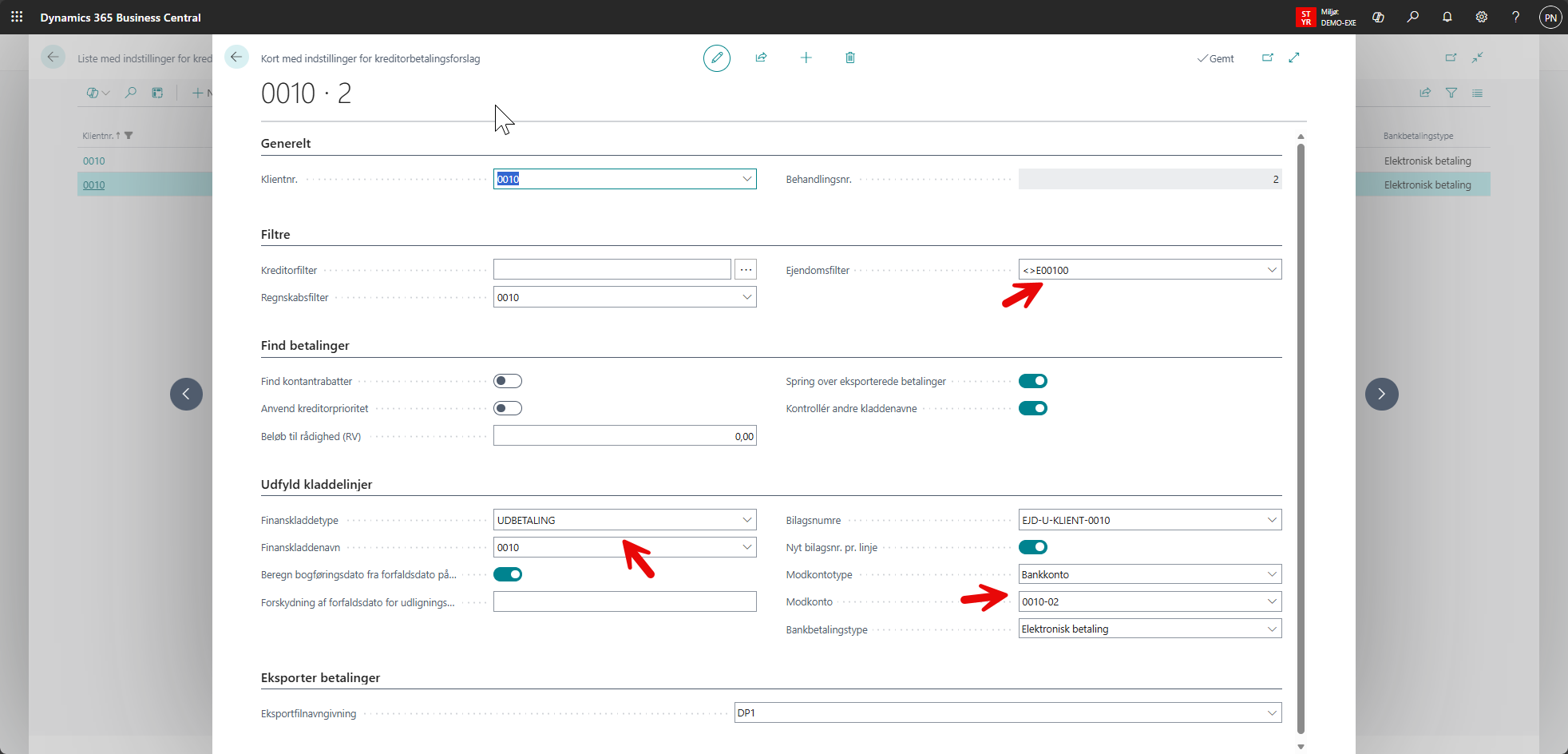Turn on Anvend kreditorprioritet
Image resolution: width=1568 pixels, height=754 pixels.
[507, 408]
